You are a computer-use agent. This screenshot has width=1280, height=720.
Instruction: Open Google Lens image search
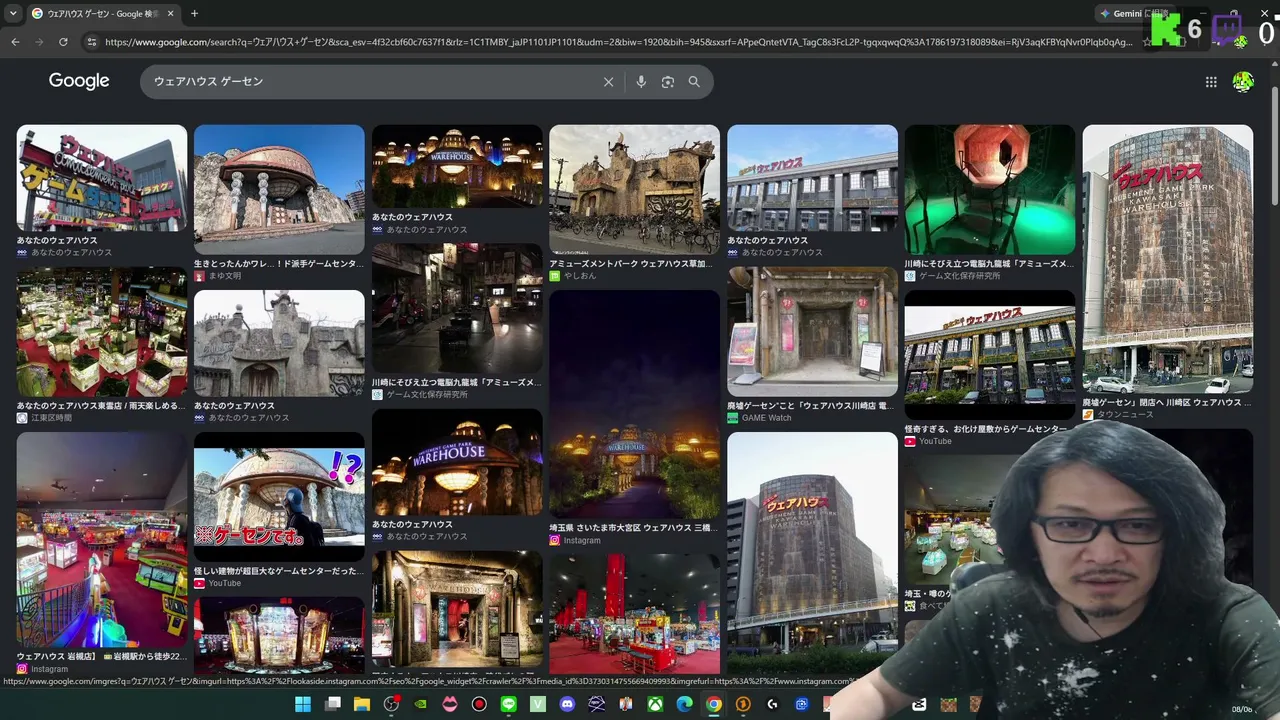[x=668, y=82]
